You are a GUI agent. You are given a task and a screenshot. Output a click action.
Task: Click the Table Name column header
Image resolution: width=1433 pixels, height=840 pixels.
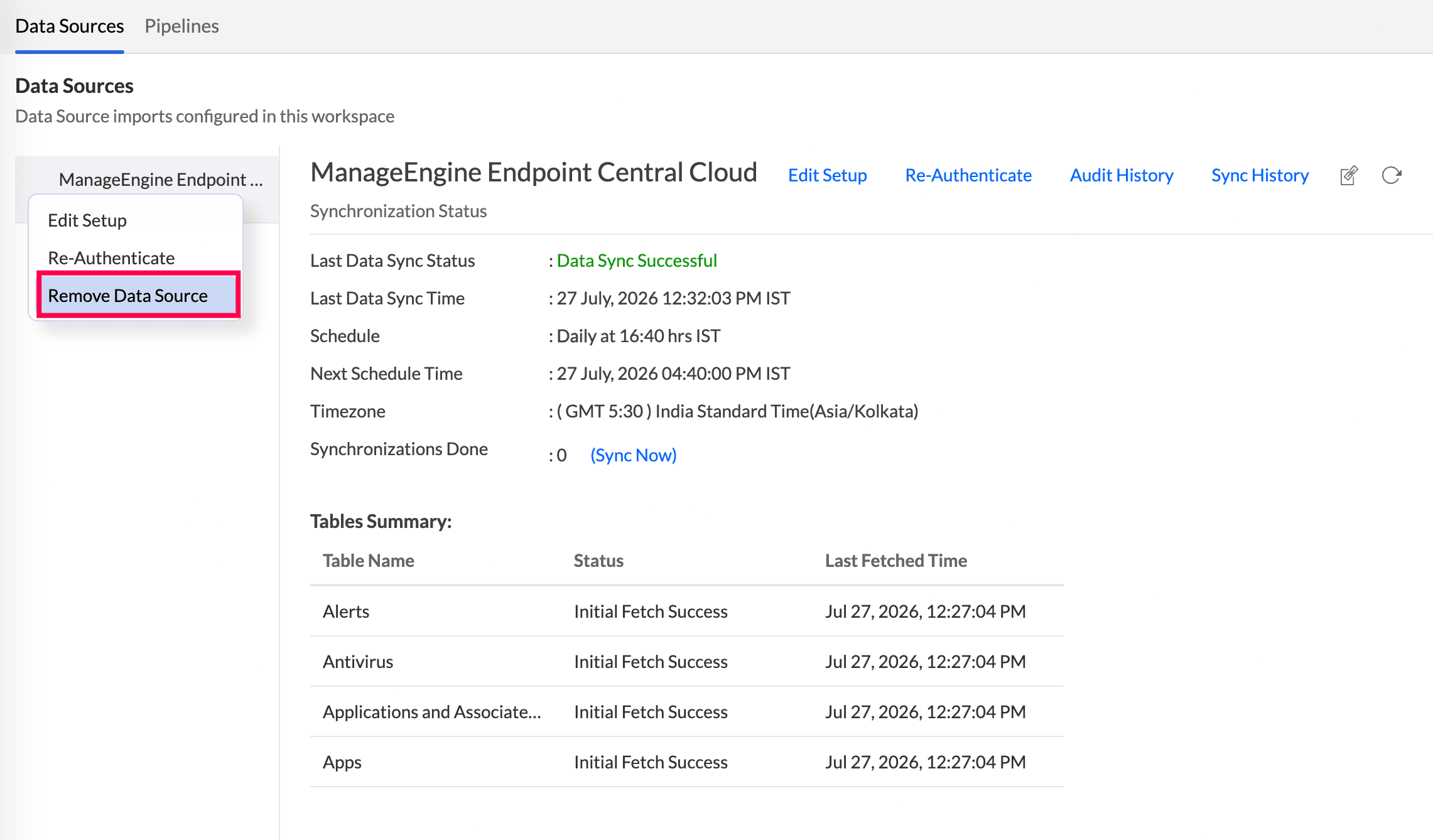(x=369, y=561)
